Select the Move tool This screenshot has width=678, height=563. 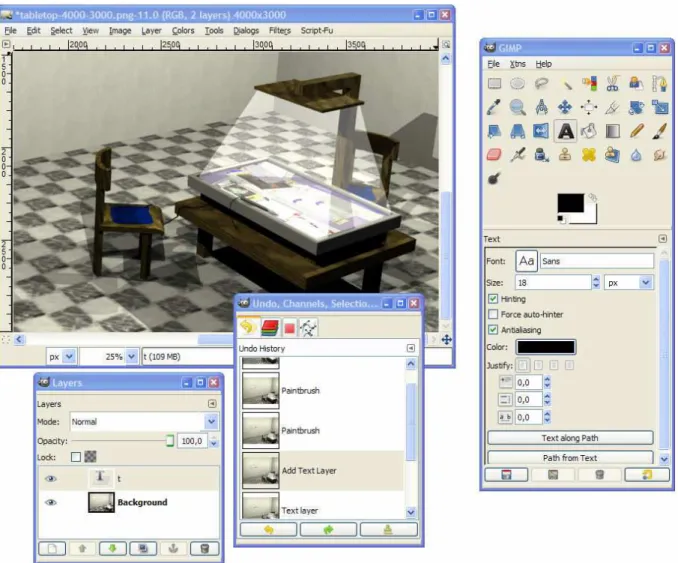[565, 107]
